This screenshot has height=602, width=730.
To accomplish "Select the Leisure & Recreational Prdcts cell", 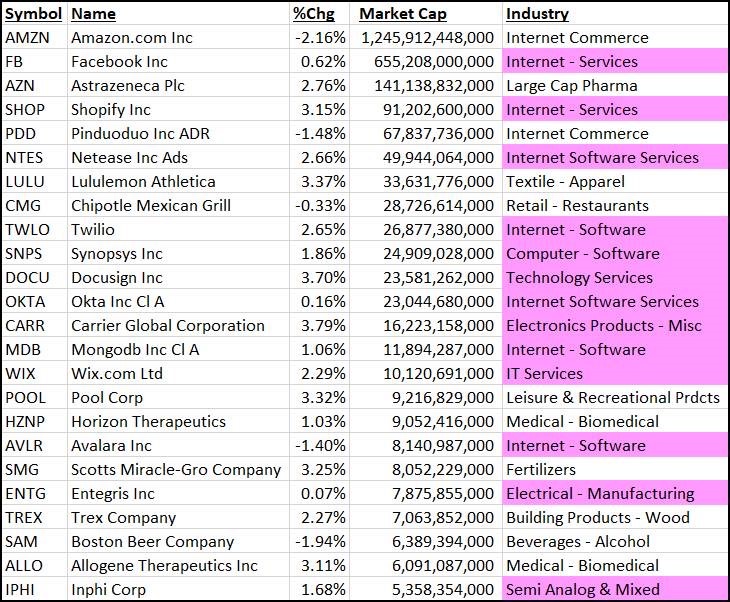I will point(613,398).
